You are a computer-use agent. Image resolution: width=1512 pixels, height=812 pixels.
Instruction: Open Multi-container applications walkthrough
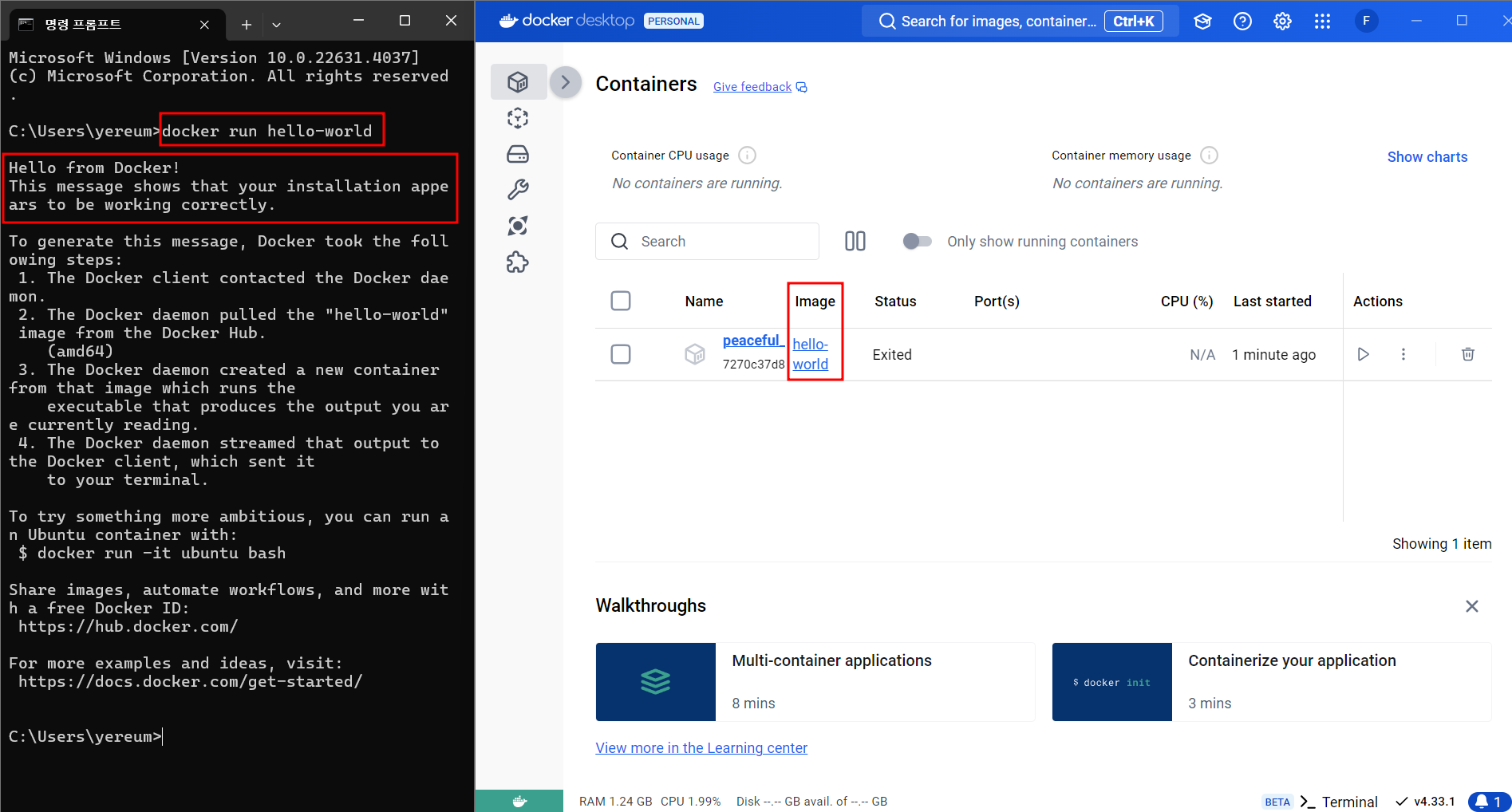815,682
